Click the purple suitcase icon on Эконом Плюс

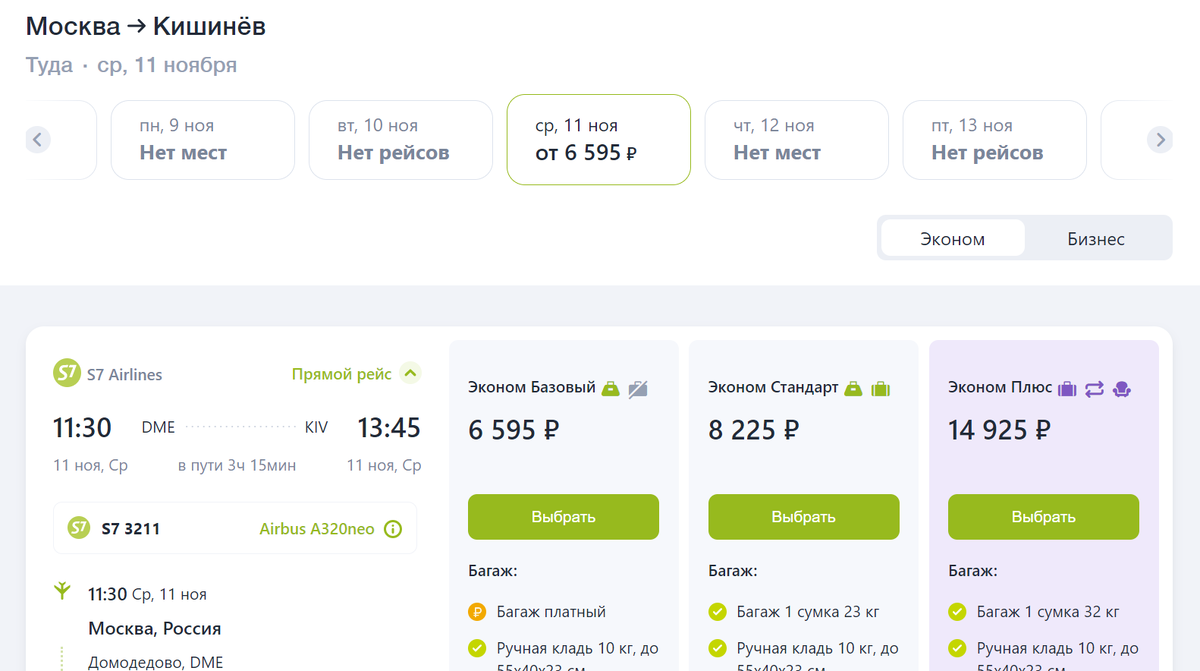(x=1067, y=389)
